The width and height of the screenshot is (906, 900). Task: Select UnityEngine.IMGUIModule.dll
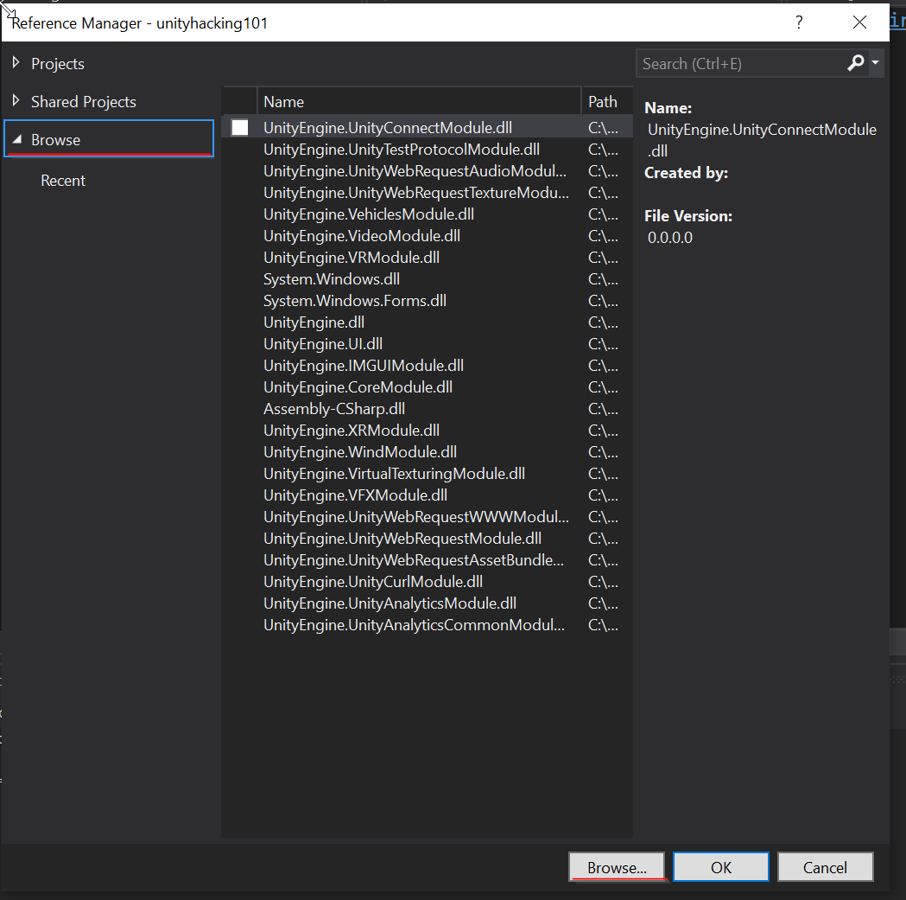tap(427, 366)
